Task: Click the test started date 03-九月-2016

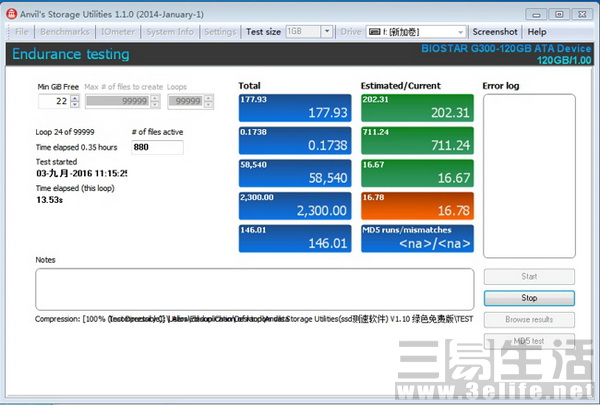Action: pyautogui.click(x=81, y=173)
